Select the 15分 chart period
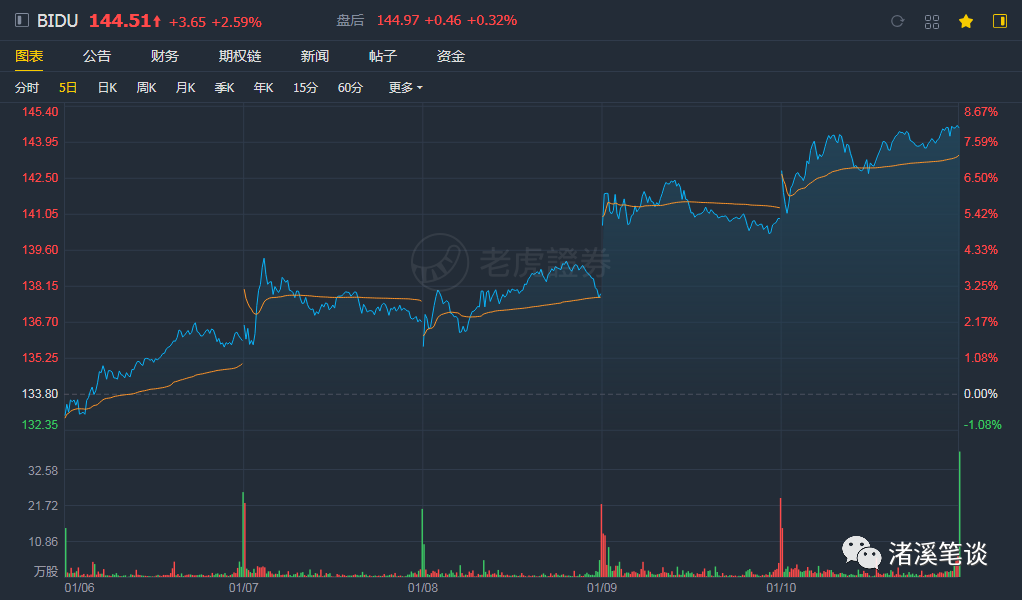 305,87
